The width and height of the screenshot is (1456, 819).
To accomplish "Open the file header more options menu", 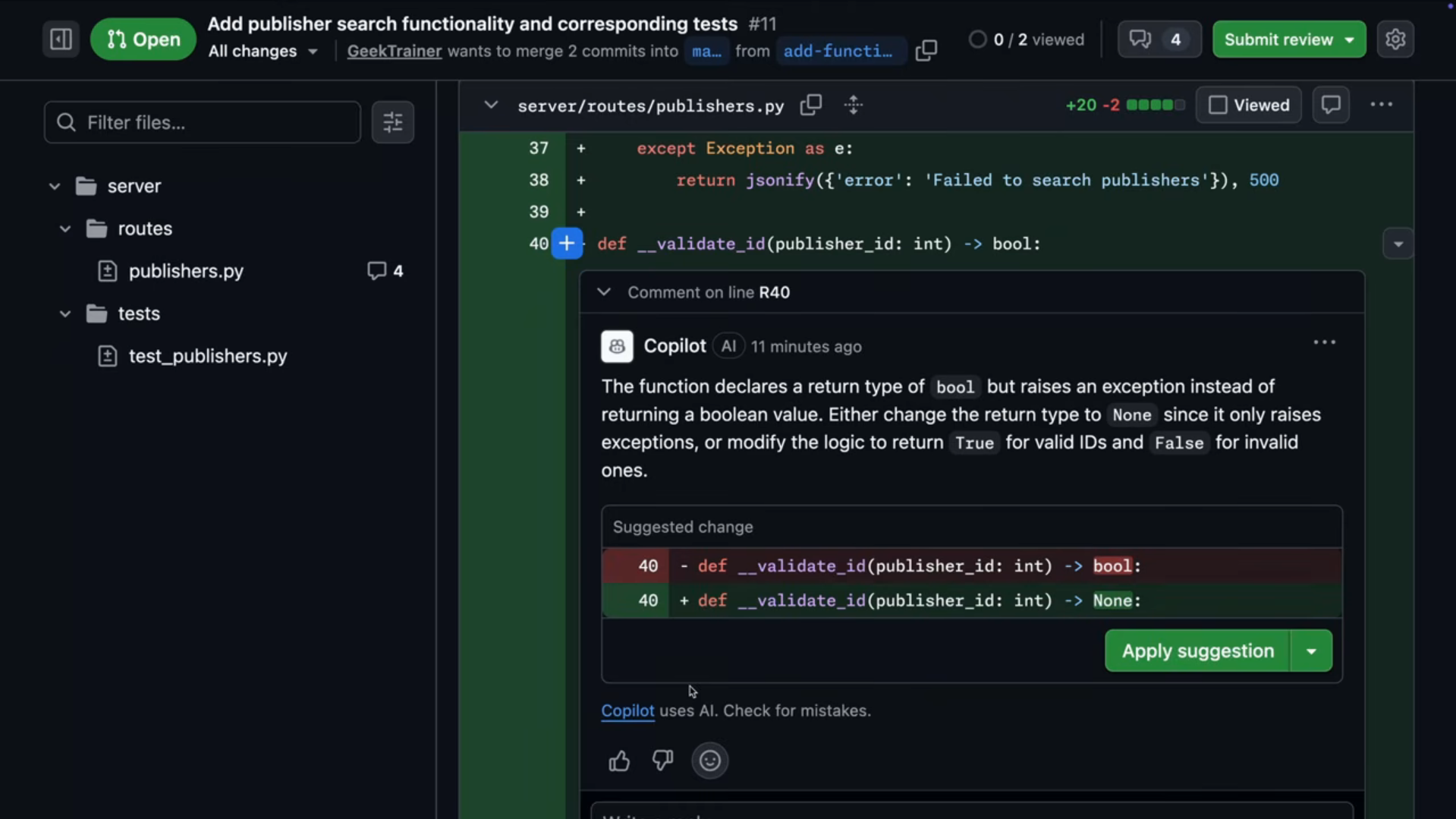I will pos(1382,105).
